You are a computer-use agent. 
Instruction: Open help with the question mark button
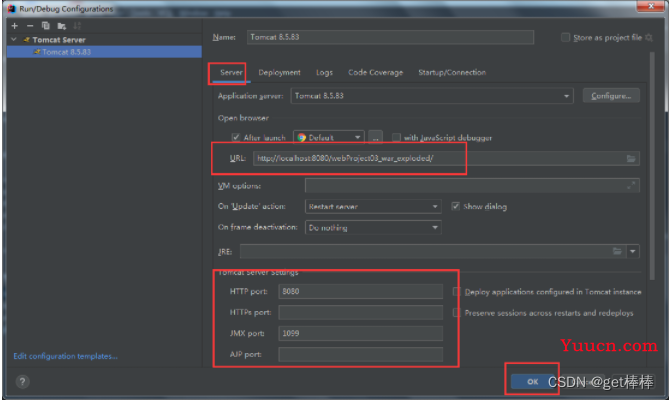pyautogui.click(x=22, y=382)
